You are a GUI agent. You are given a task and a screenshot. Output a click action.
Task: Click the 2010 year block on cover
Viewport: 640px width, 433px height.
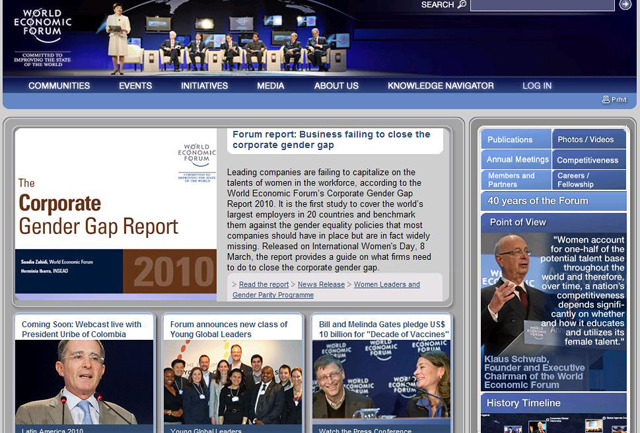[x=170, y=271]
